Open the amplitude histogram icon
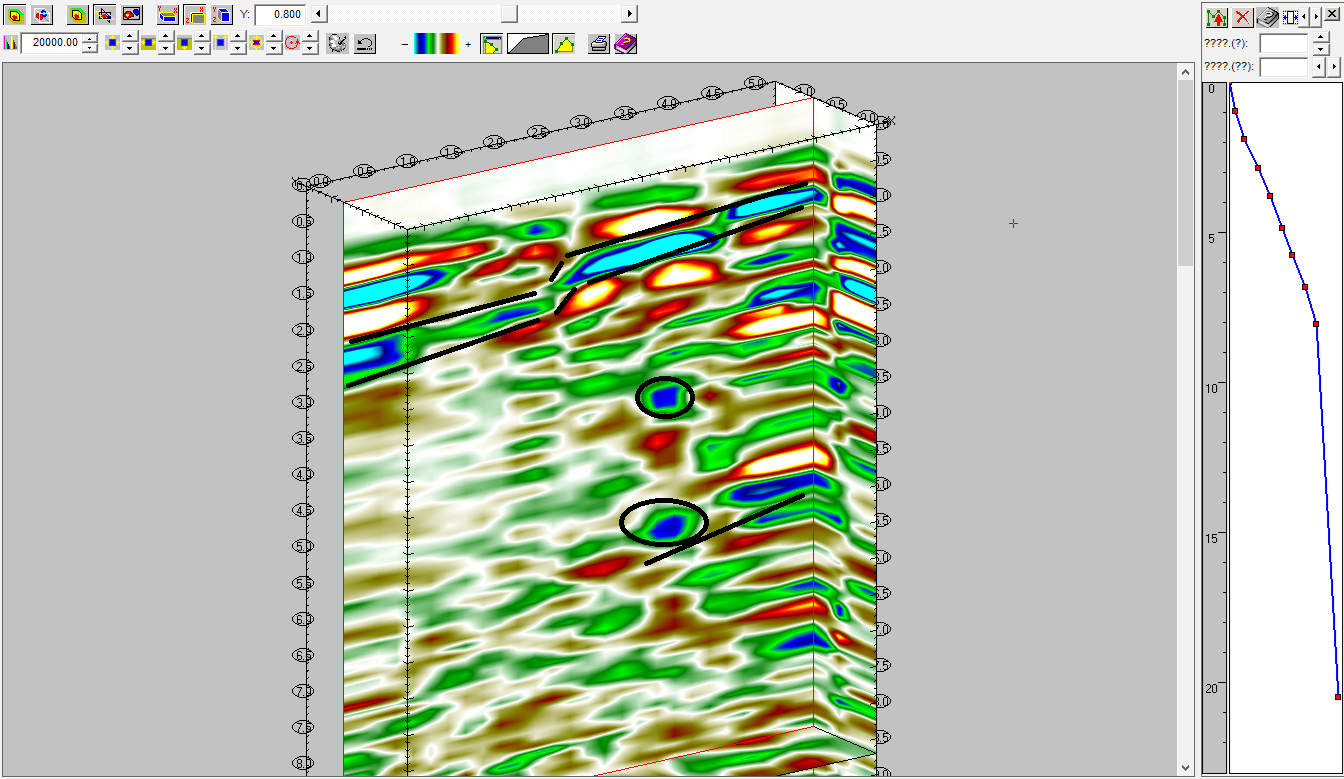The image size is (1344, 779). [x=11, y=43]
